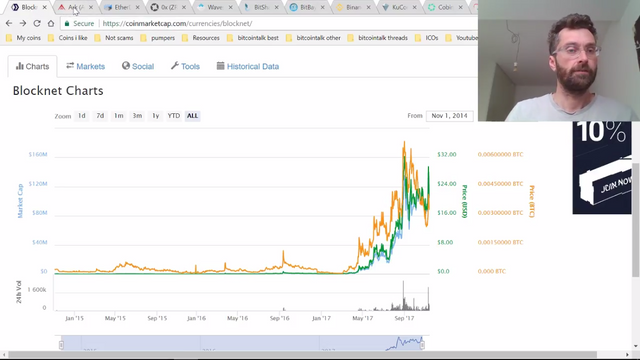Click the horizontal scrollbar right arrow
The image size is (640, 360).
tap(628, 355)
